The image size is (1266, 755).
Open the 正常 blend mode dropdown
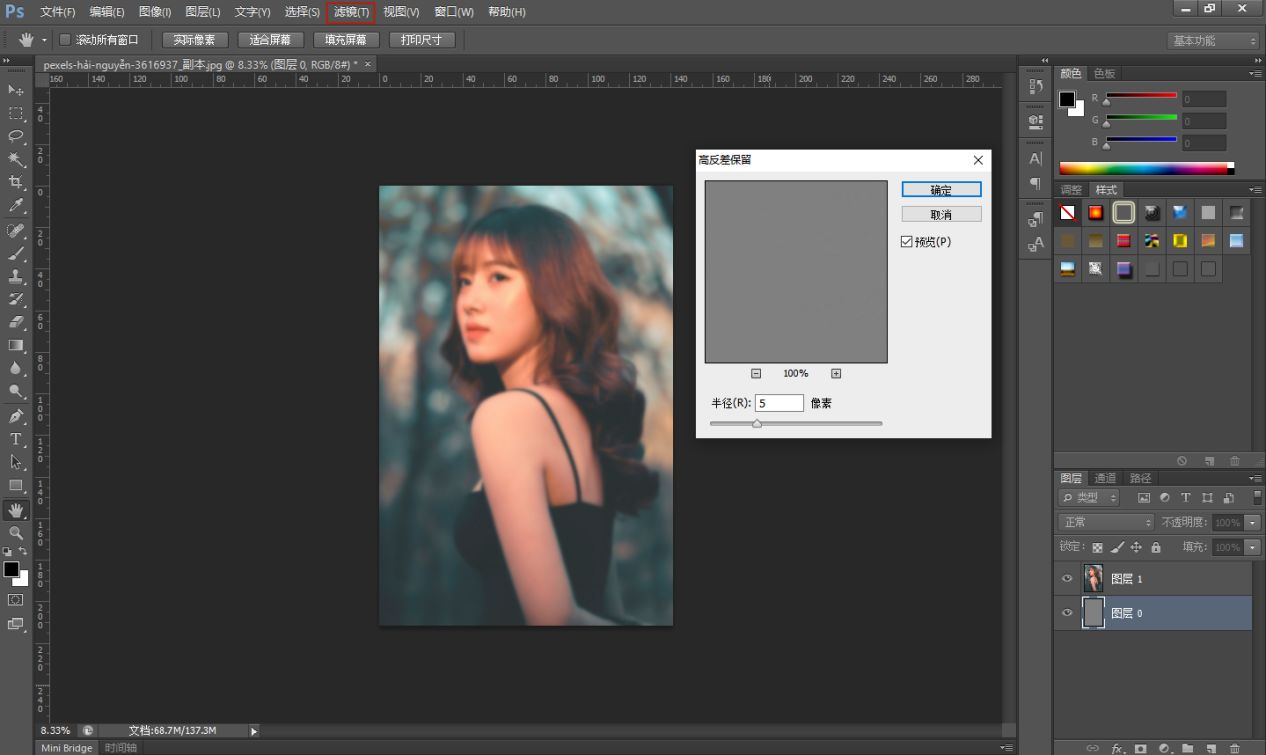[x=1106, y=522]
